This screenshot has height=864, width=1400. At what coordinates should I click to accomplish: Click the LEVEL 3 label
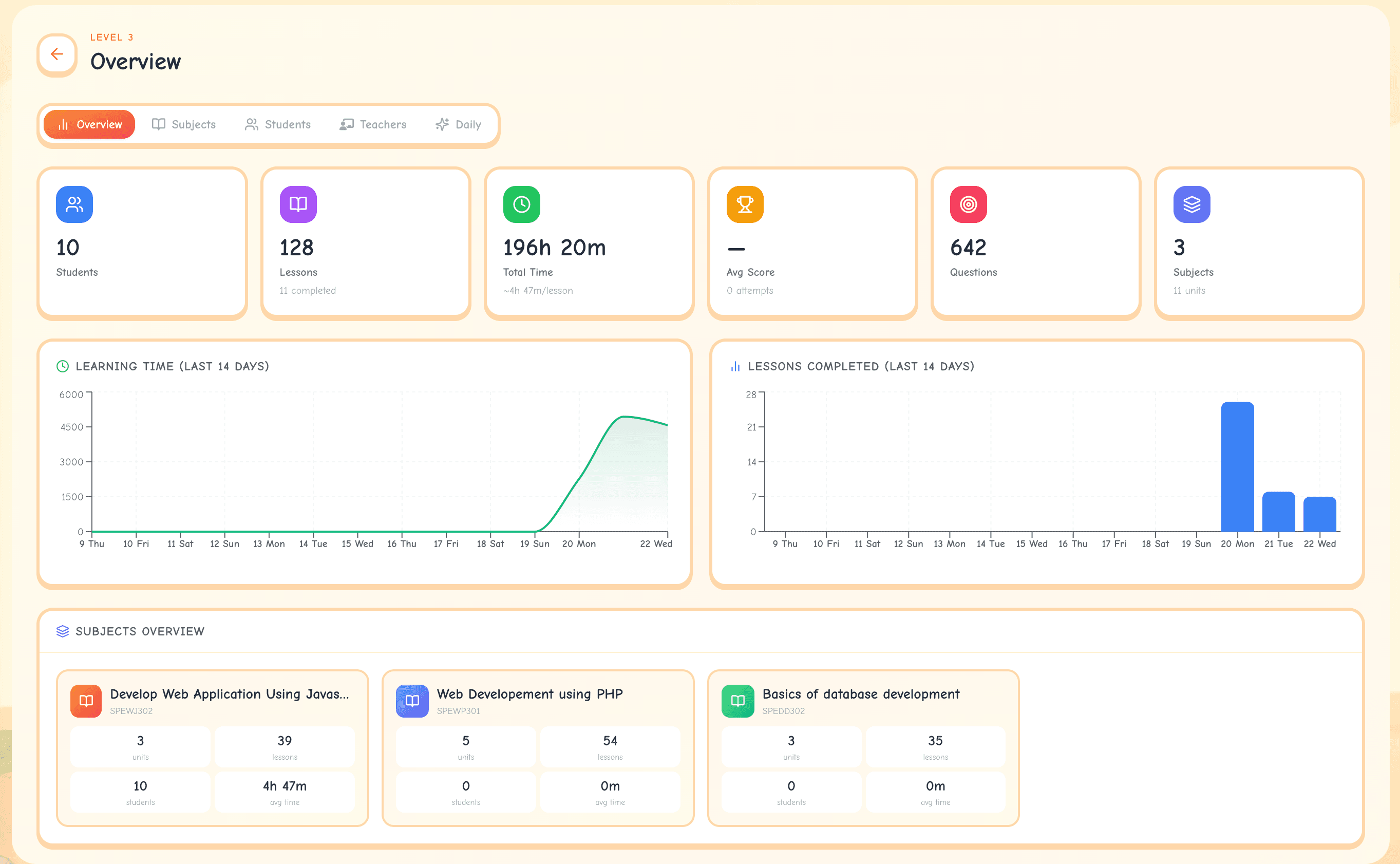tap(111, 37)
